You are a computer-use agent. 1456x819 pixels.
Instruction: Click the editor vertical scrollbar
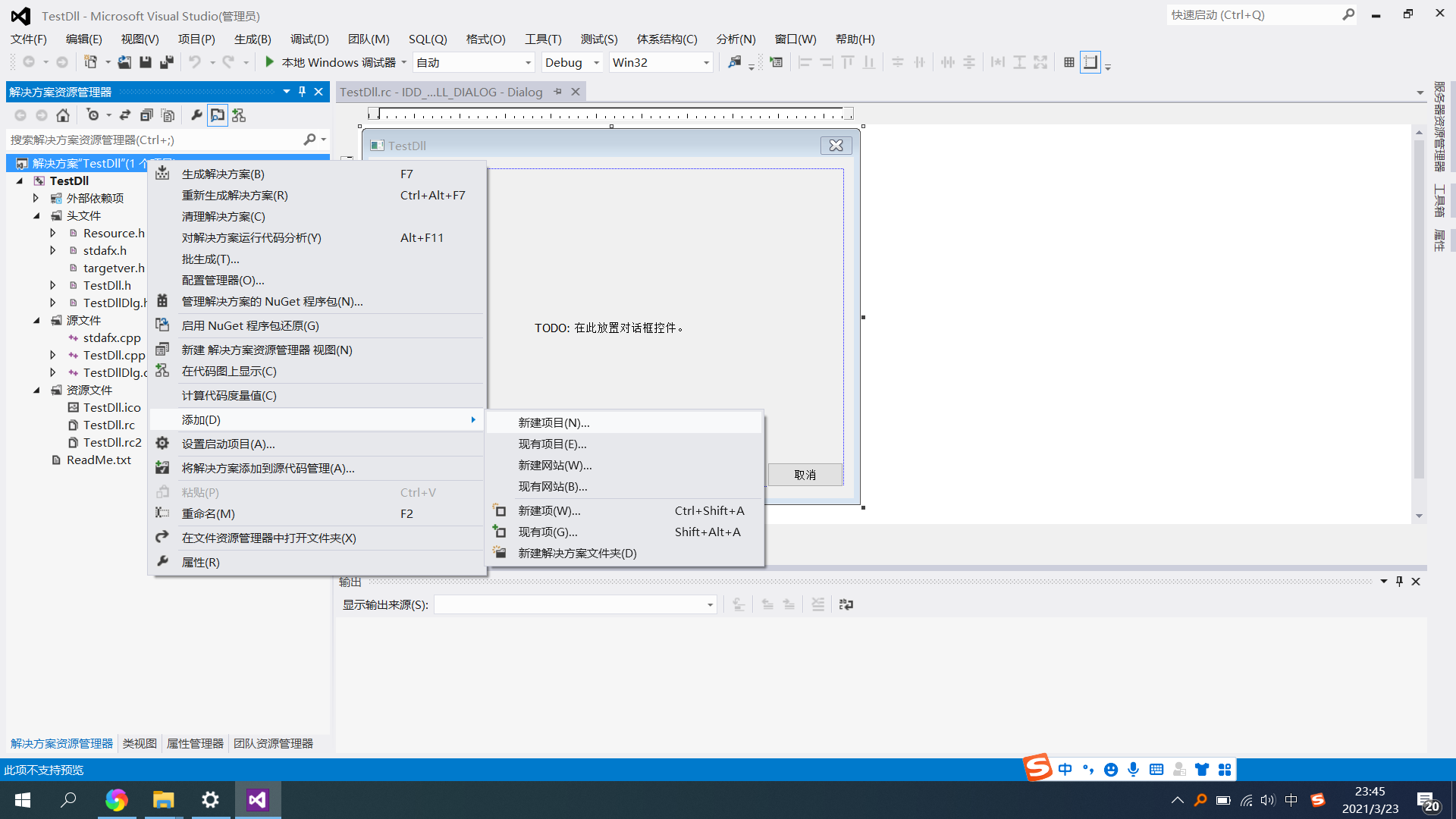(1419, 303)
